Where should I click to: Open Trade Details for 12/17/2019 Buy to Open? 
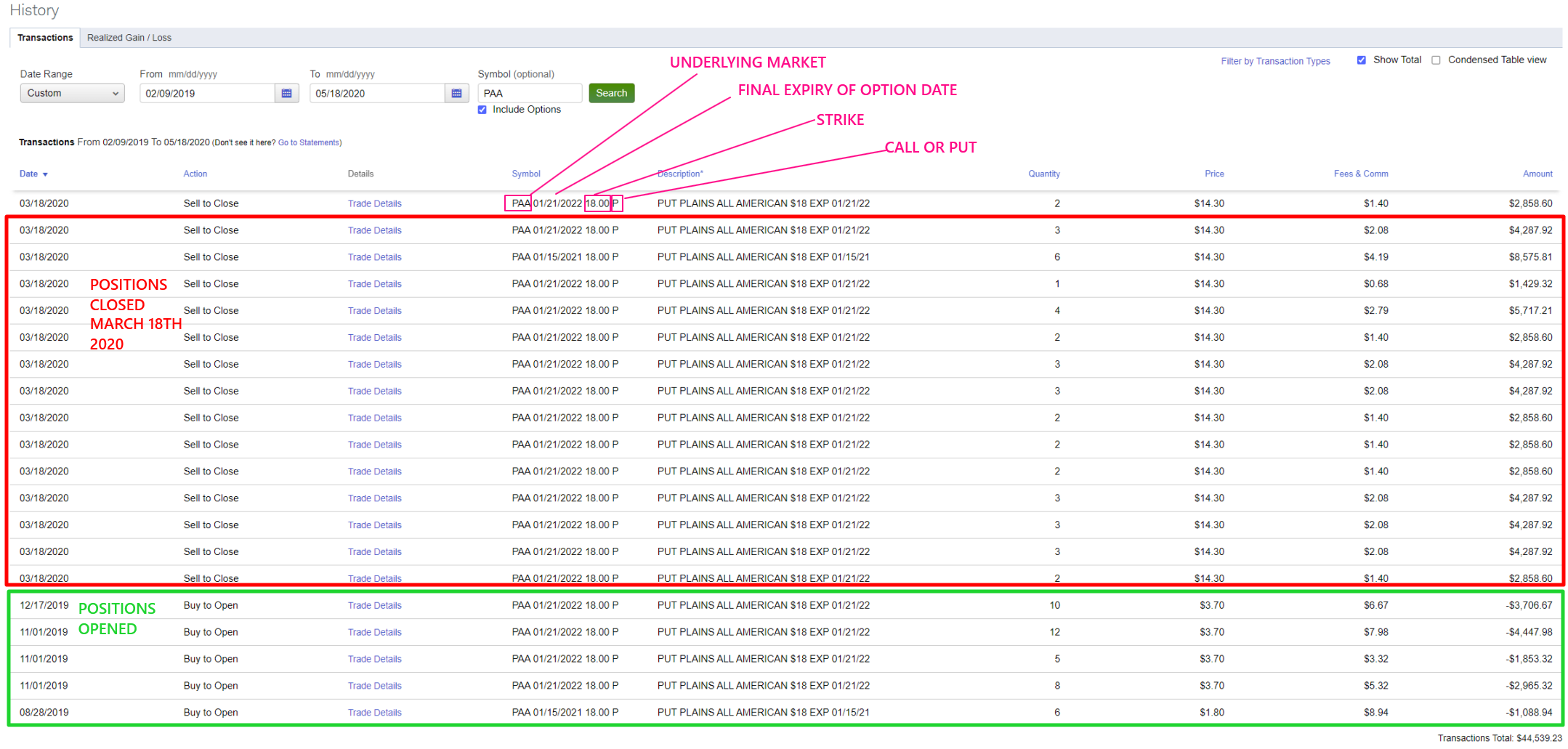coord(374,606)
